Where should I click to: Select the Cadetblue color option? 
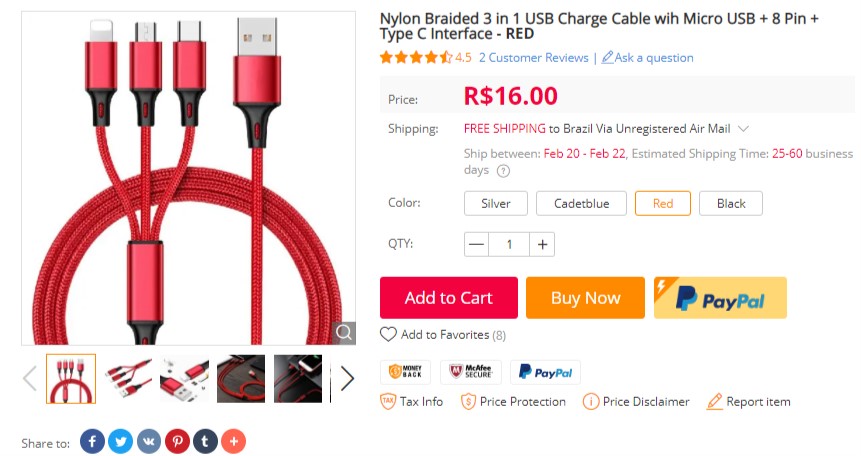(581, 203)
